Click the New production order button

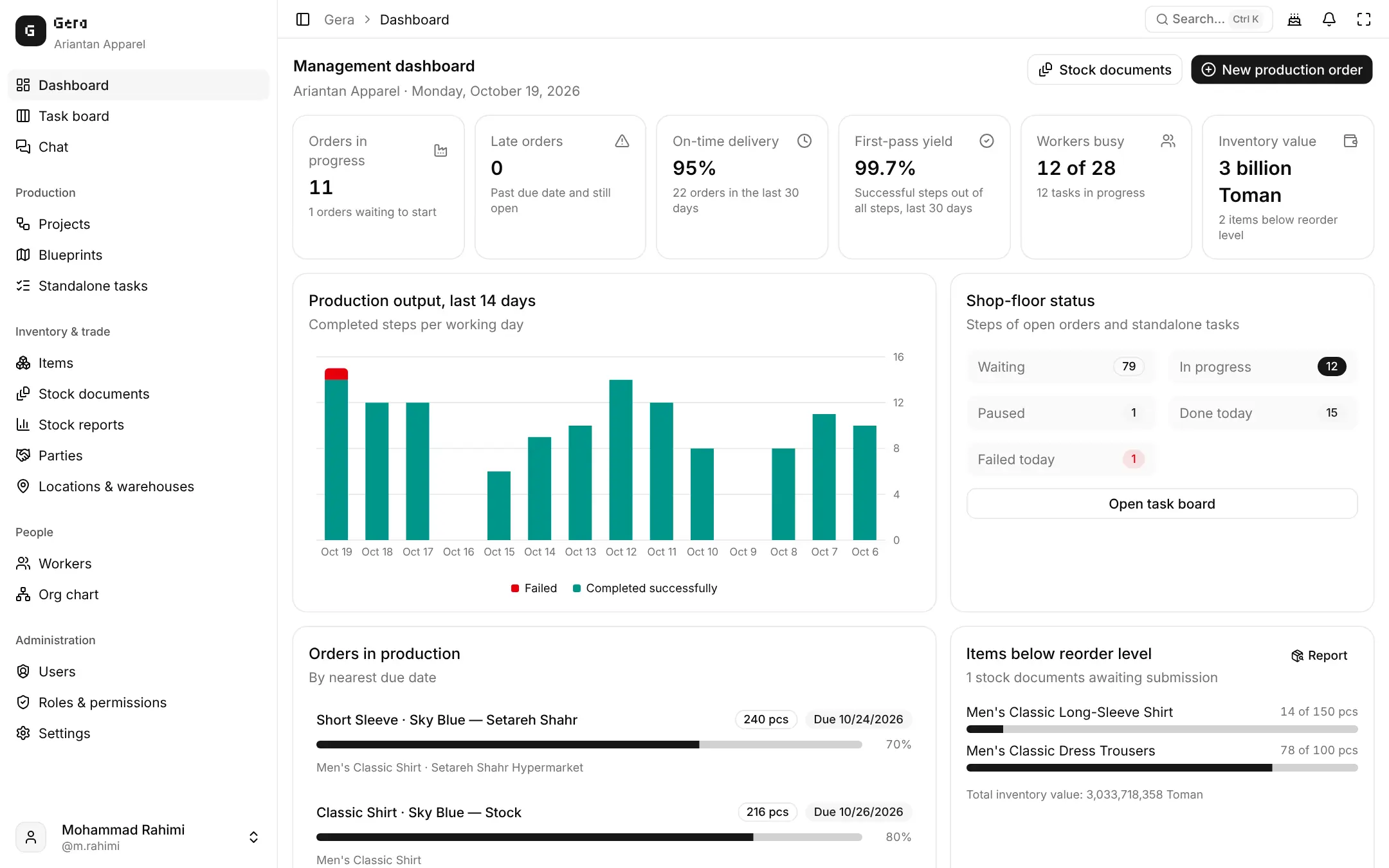1282,69
